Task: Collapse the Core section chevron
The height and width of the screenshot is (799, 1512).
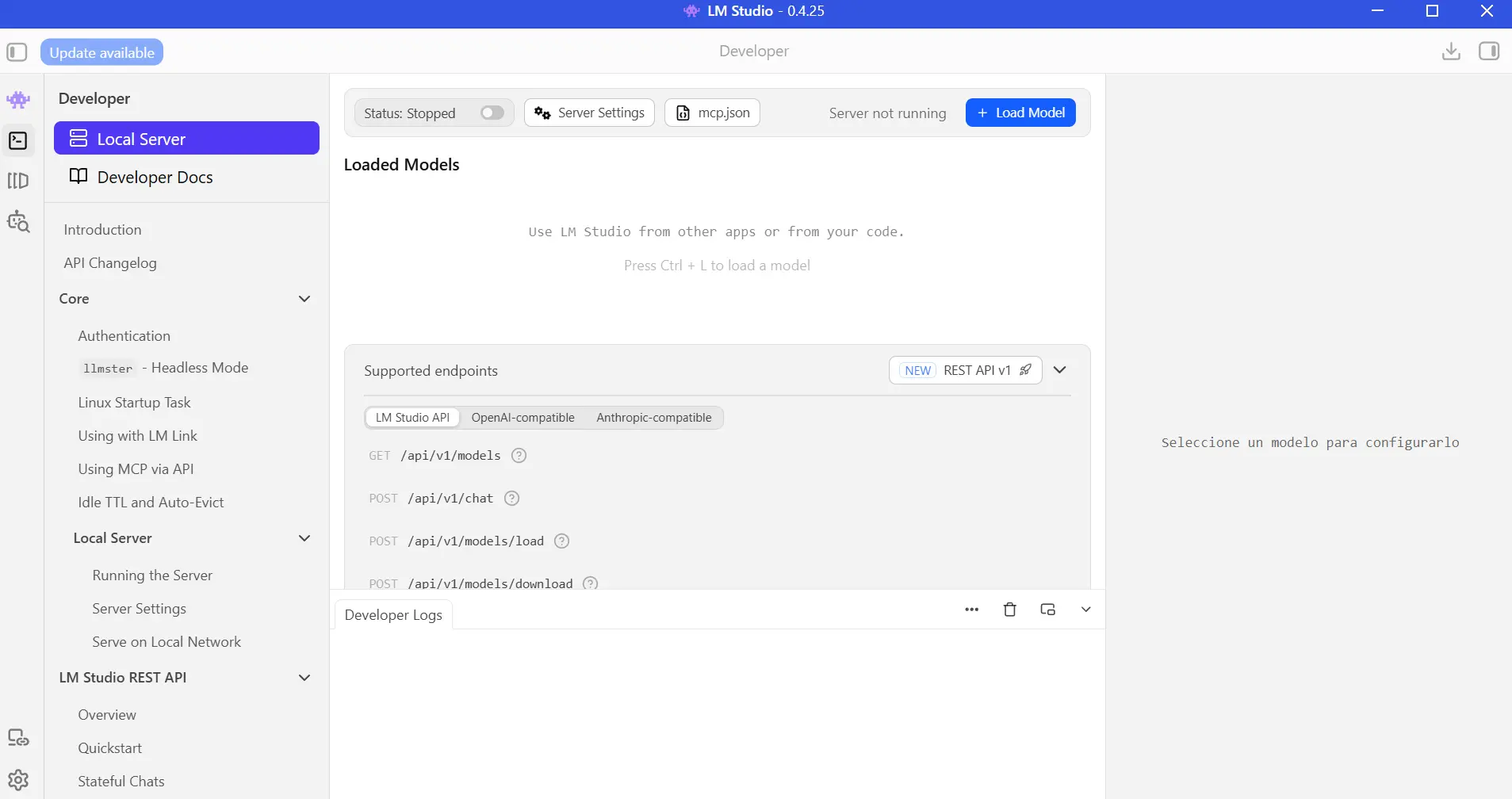Action: pos(304,299)
